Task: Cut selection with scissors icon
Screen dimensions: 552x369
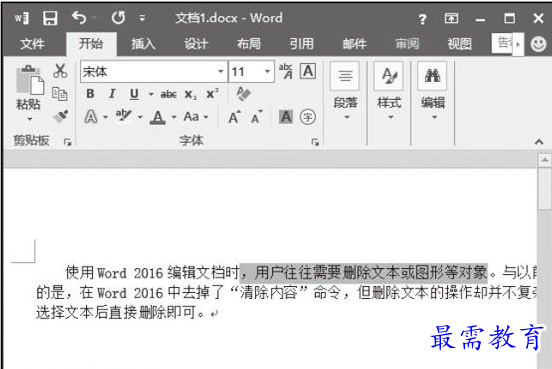Action: point(60,71)
